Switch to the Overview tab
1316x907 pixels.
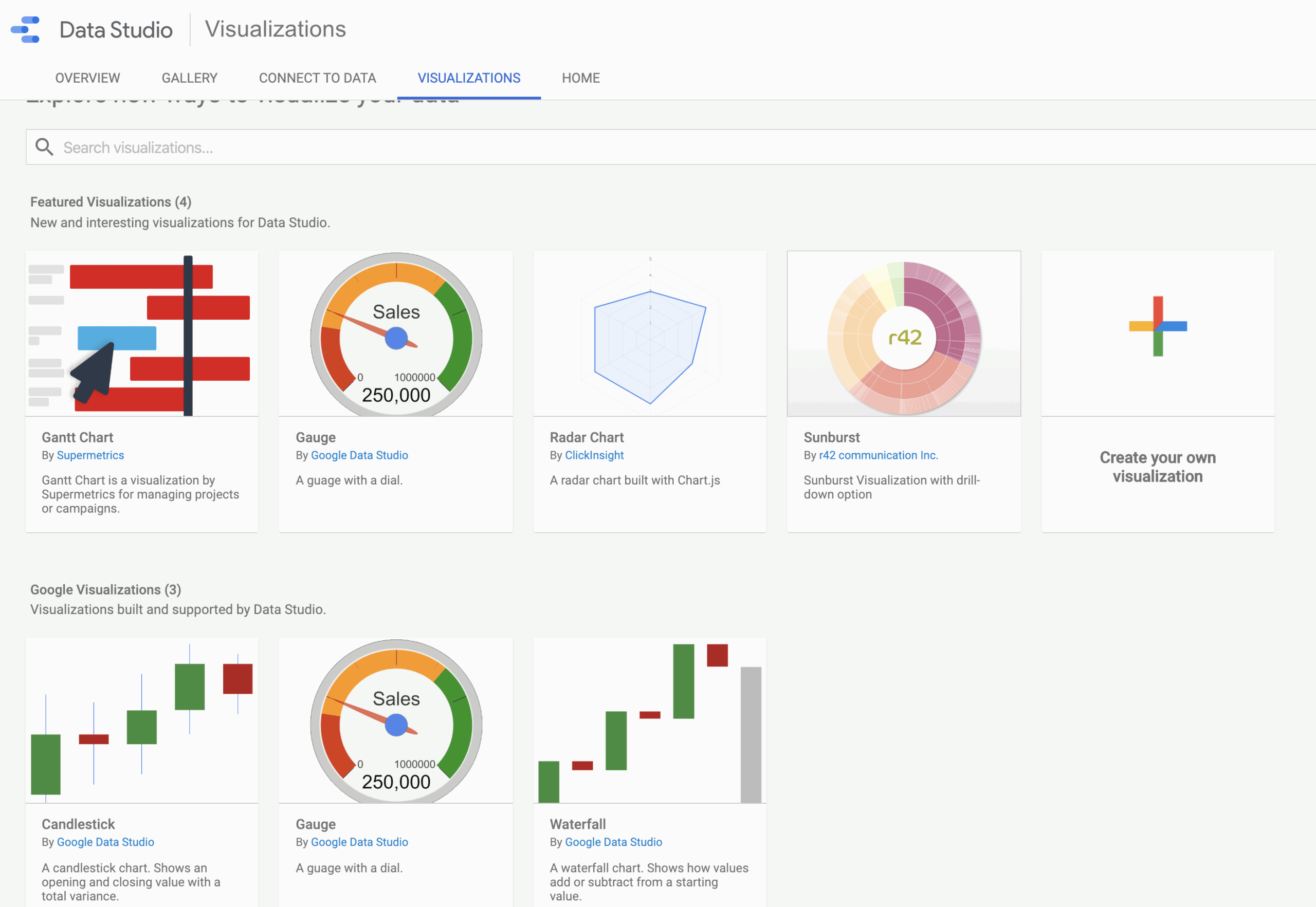[87, 78]
